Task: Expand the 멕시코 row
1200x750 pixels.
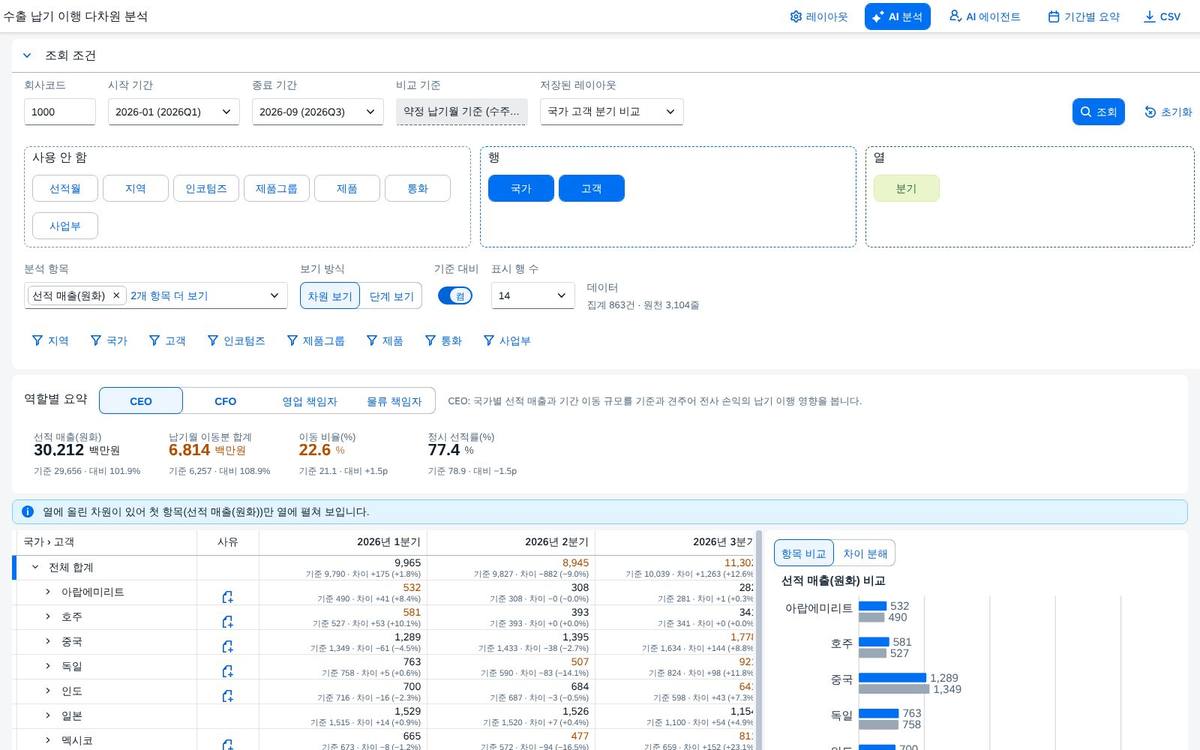Action: (x=47, y=741)
